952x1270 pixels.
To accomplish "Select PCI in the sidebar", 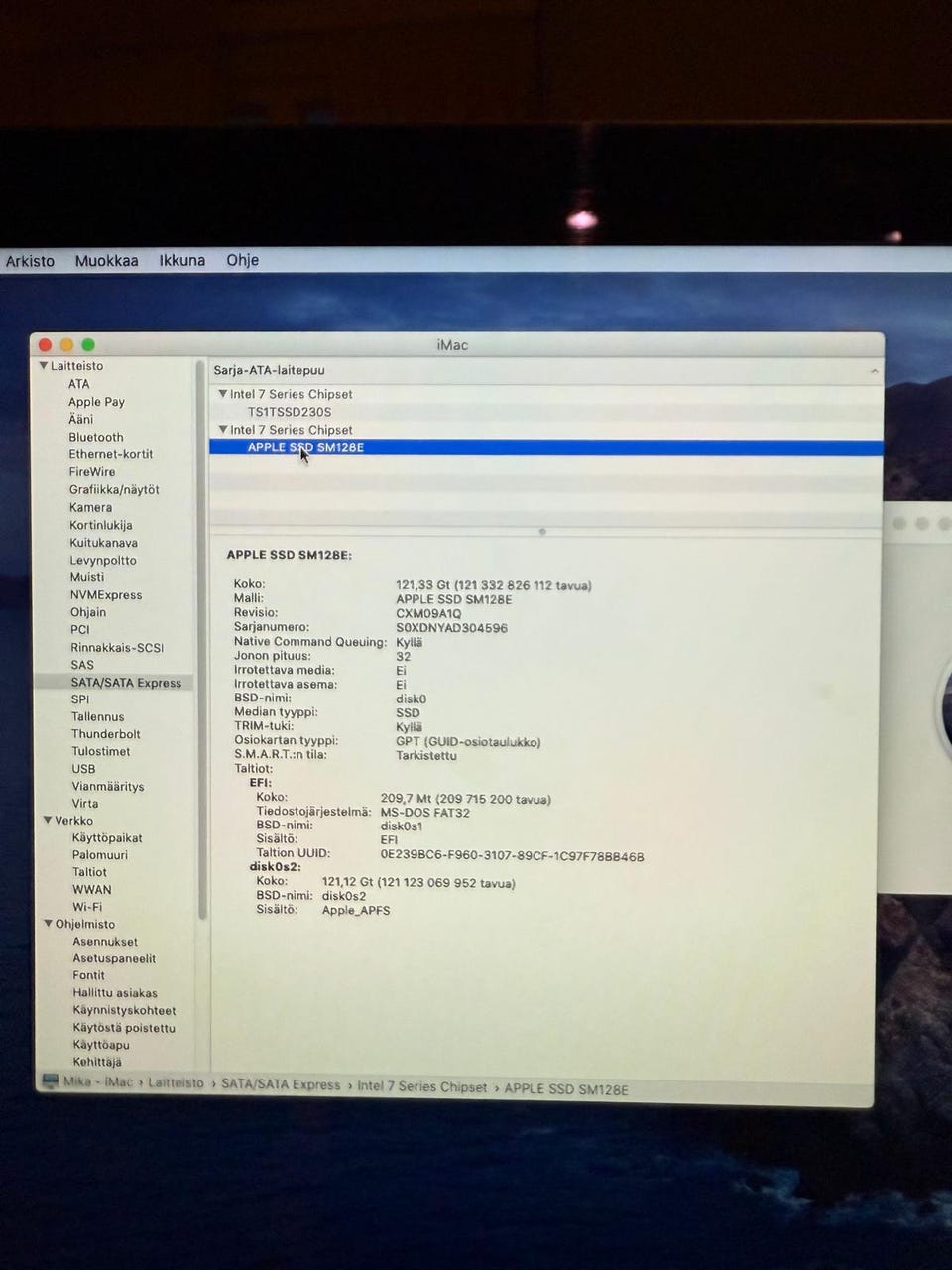I will pos(80,630).
